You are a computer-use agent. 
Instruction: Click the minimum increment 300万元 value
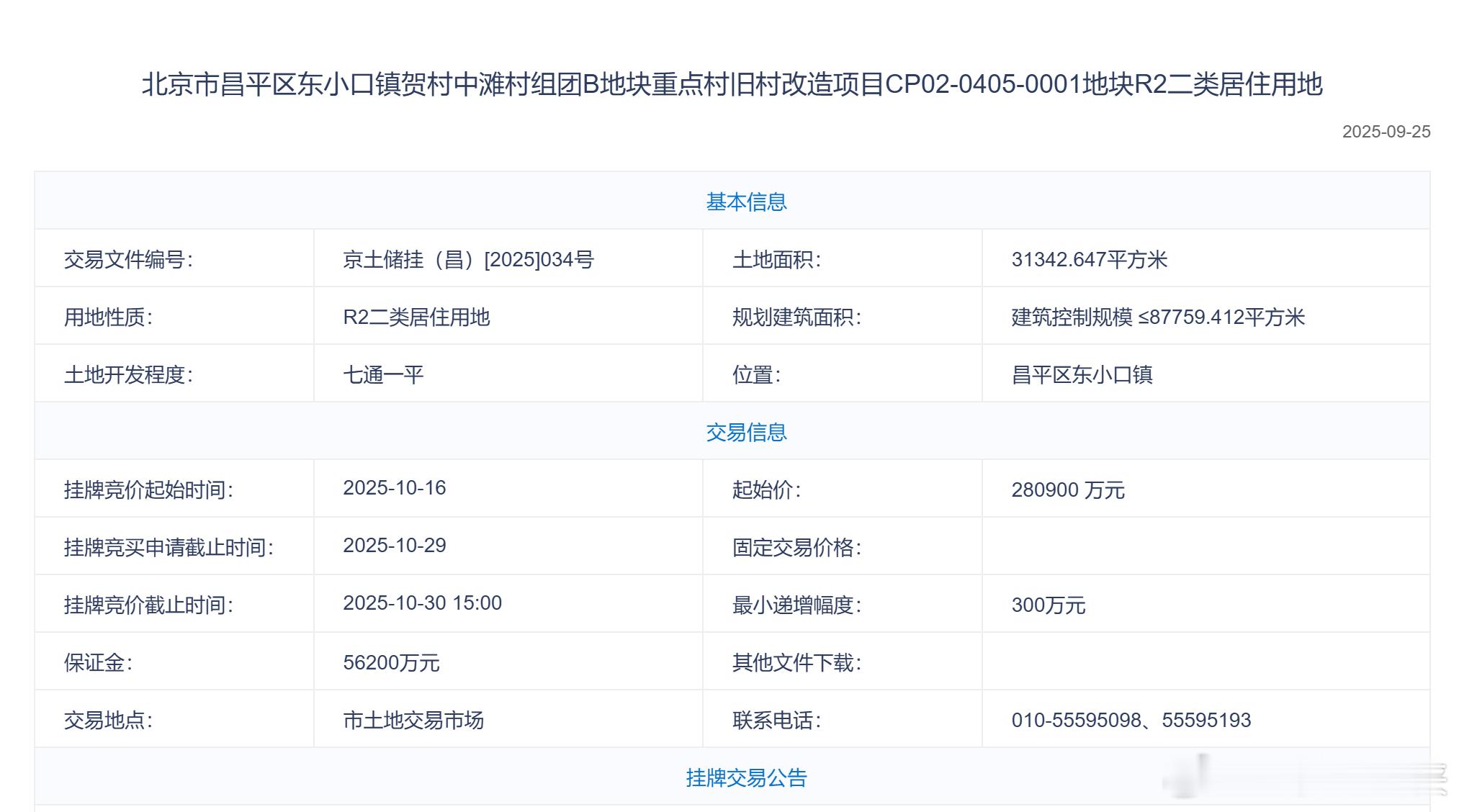[1048, 605]
